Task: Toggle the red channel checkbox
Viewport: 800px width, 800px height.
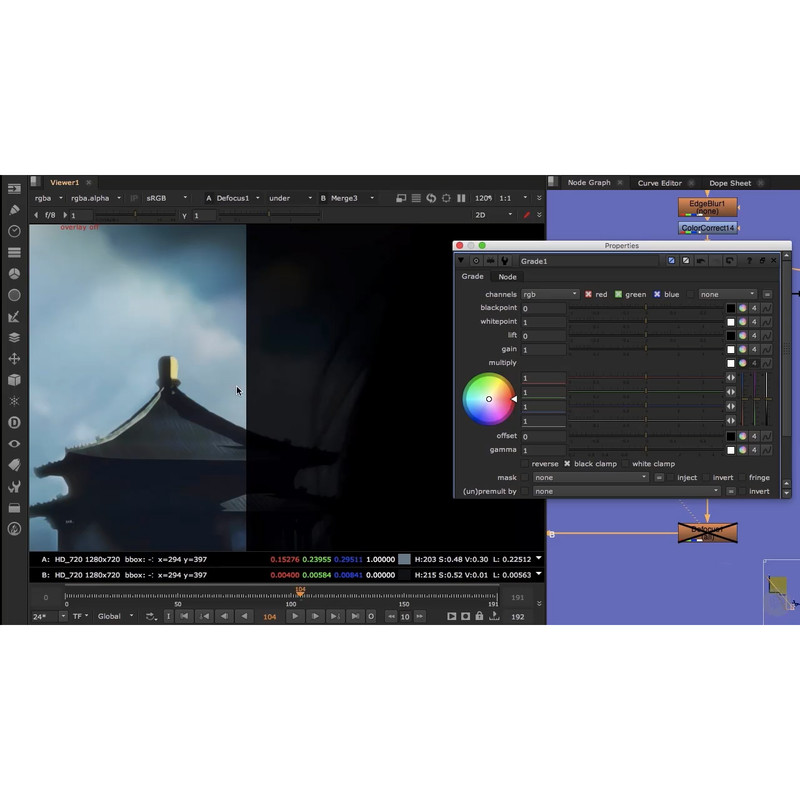Action: [589, 294]
